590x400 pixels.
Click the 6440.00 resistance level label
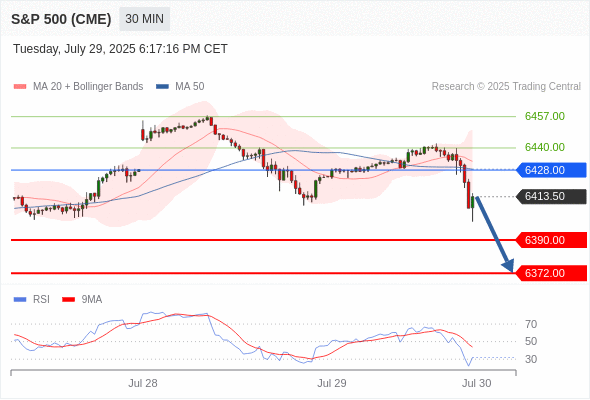coord(544,147)
